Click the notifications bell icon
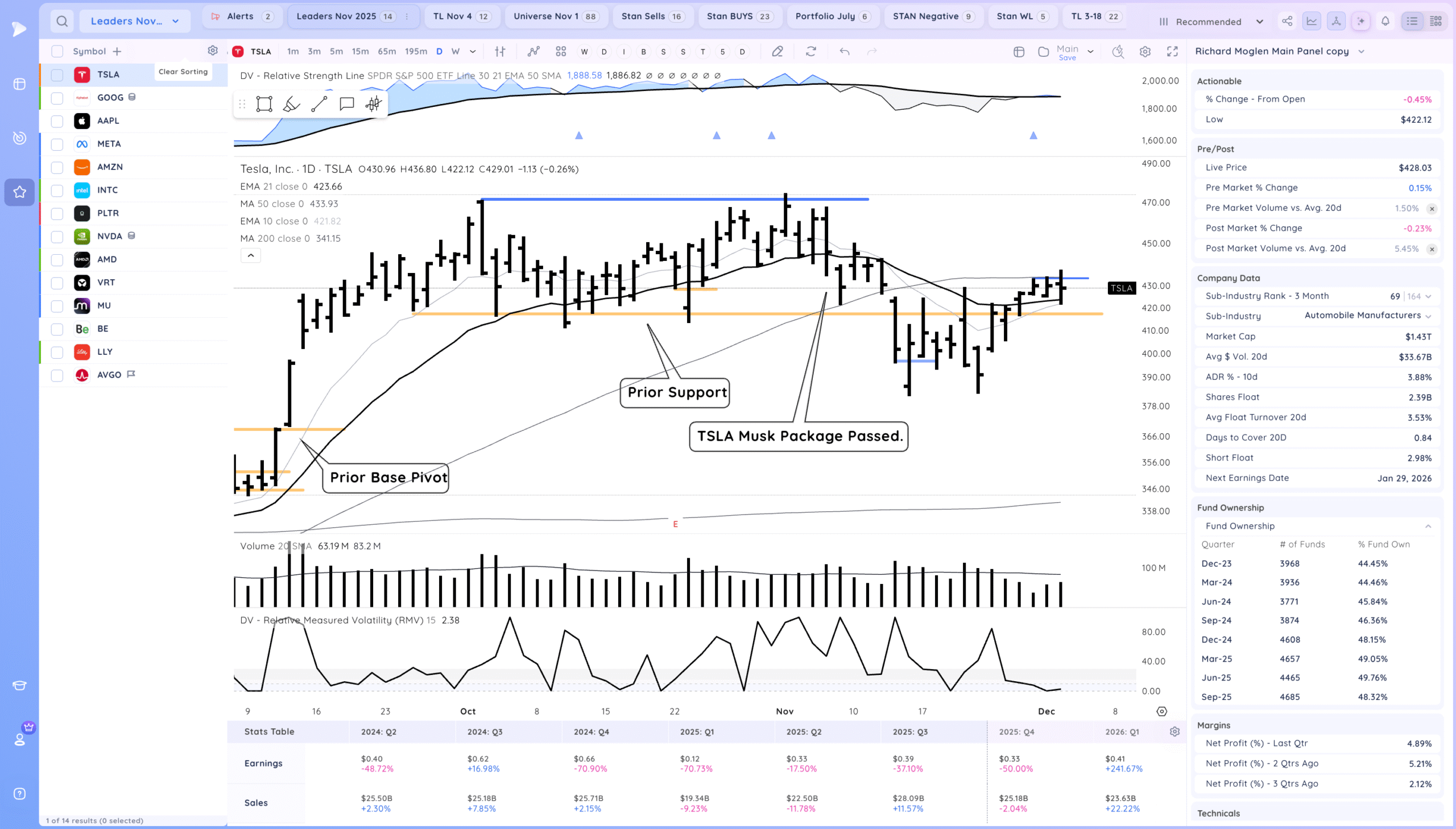 [1385, 22]
